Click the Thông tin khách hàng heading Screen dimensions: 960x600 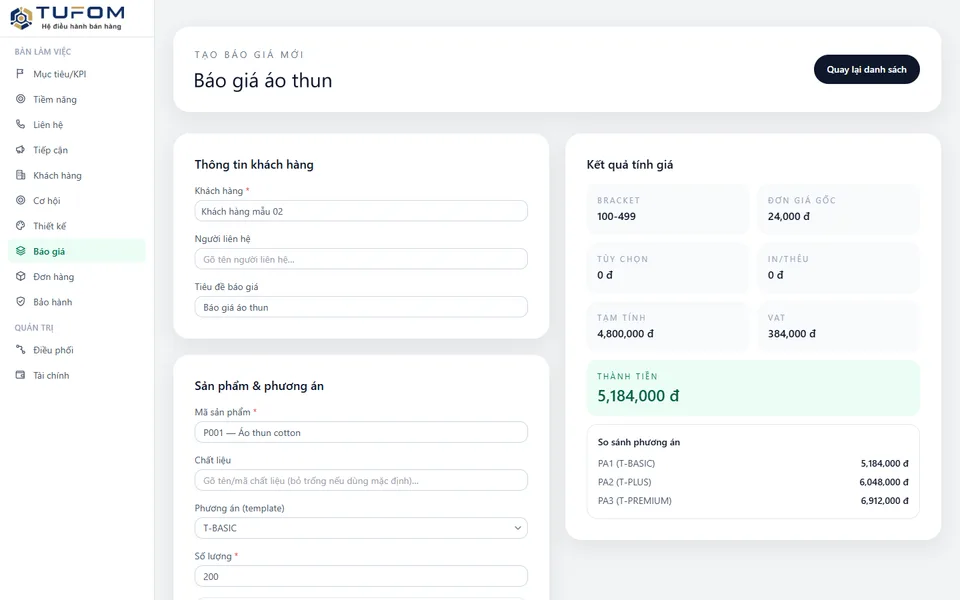point(254,164)
